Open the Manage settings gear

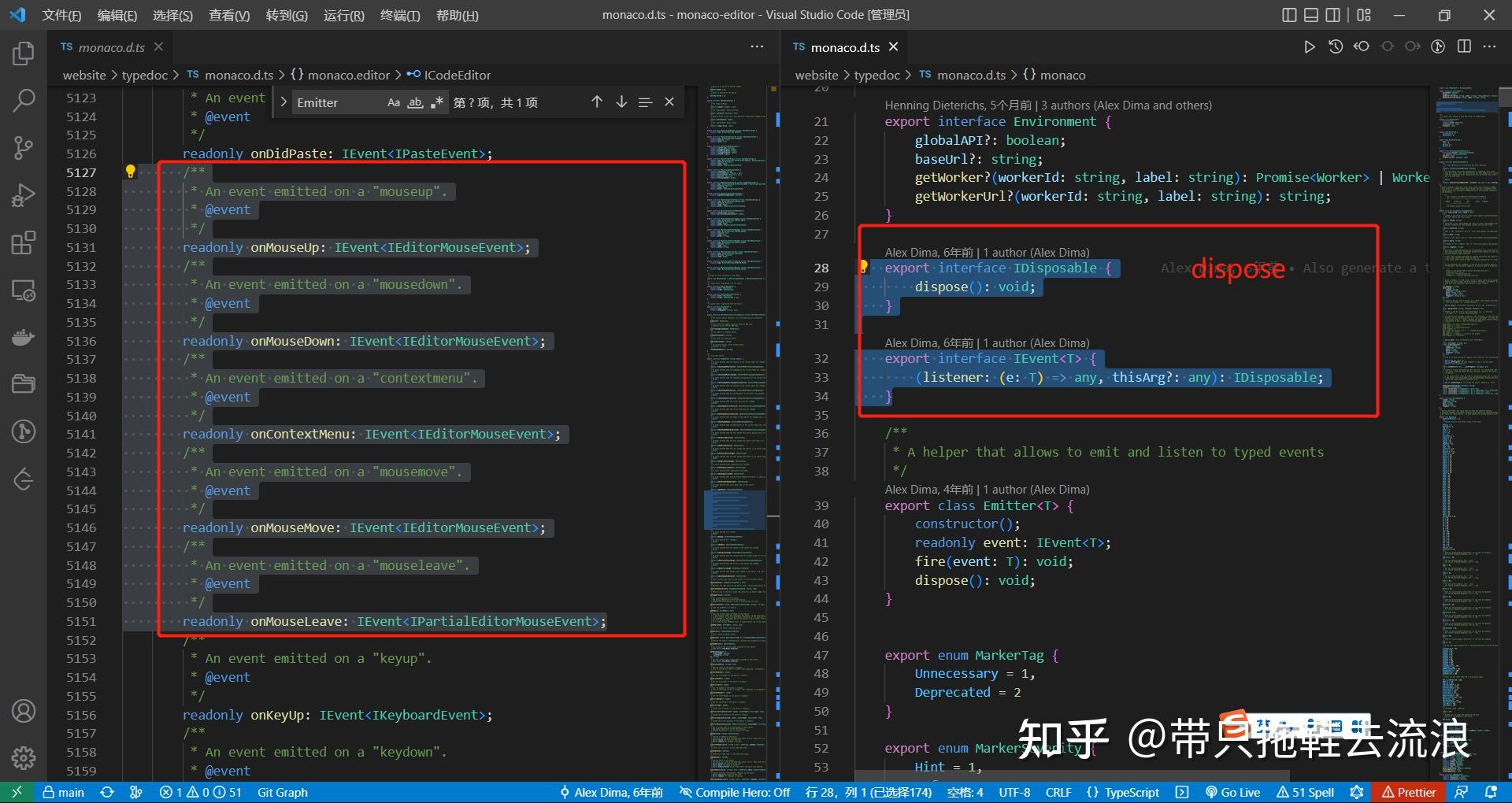pyautogui.click(x=24, y=757)
